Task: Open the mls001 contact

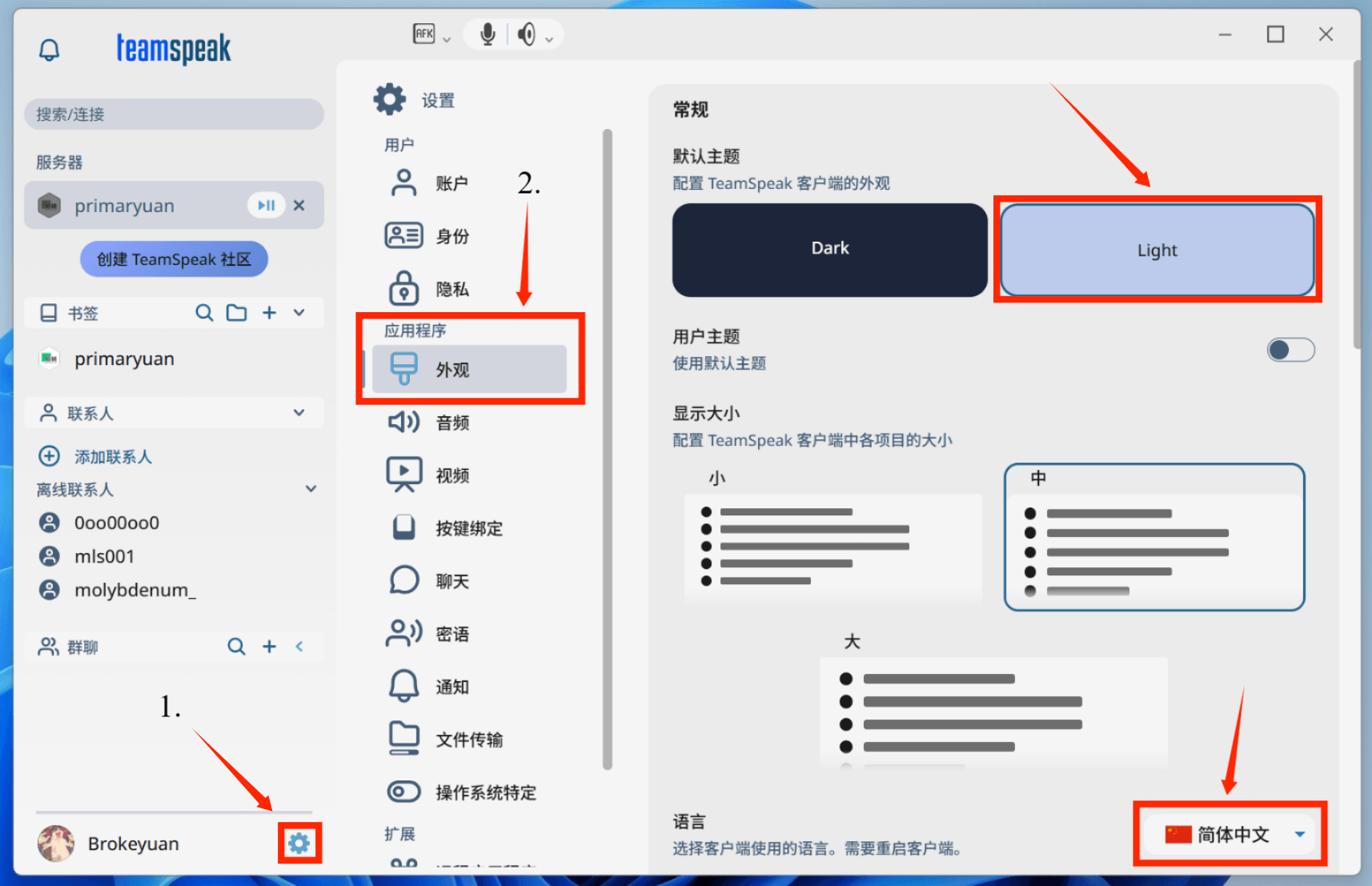Action: coord(86,556)
